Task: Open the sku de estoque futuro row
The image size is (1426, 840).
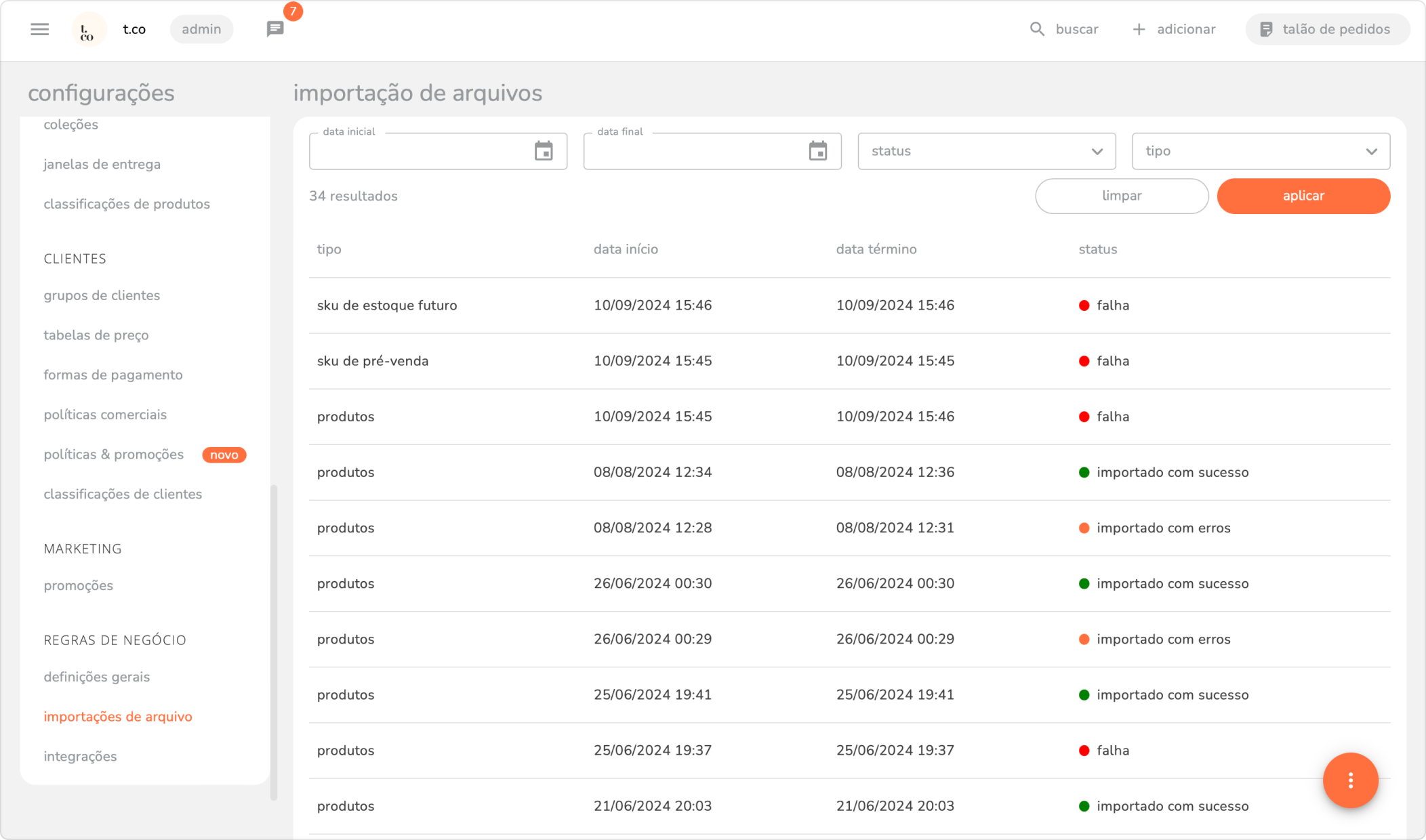Action: [387, 306]
